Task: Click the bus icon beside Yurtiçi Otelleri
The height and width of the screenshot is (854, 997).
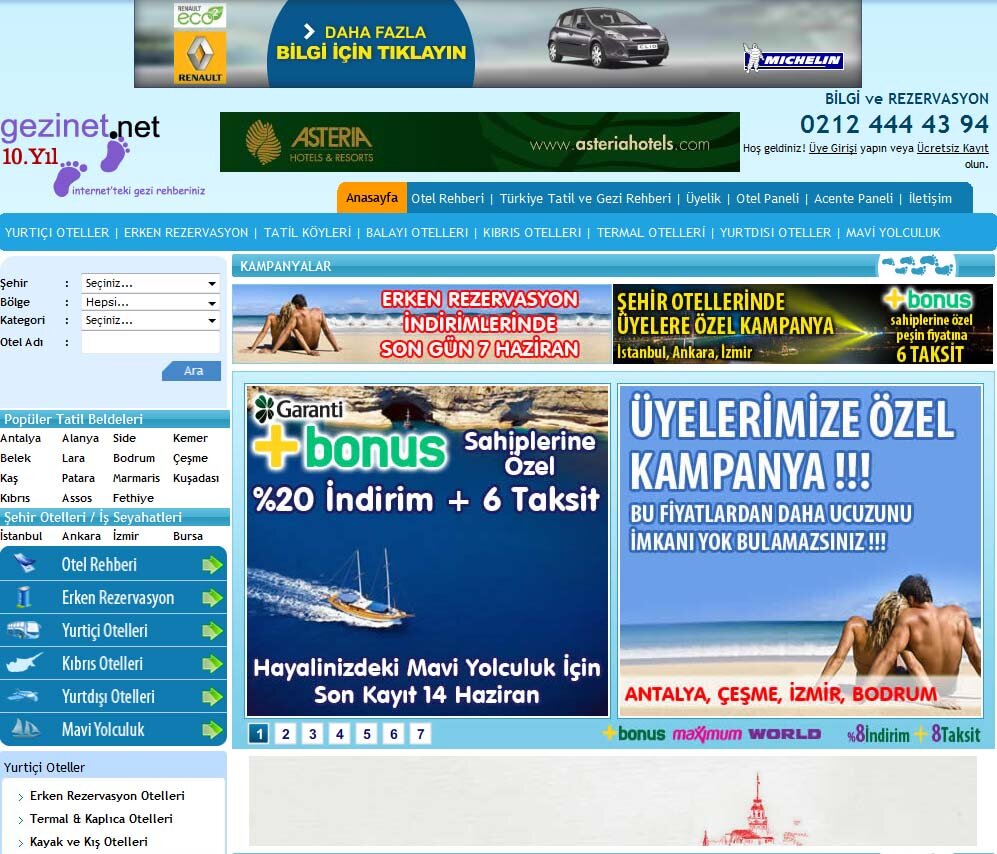Action: click(x=23, y=631)
